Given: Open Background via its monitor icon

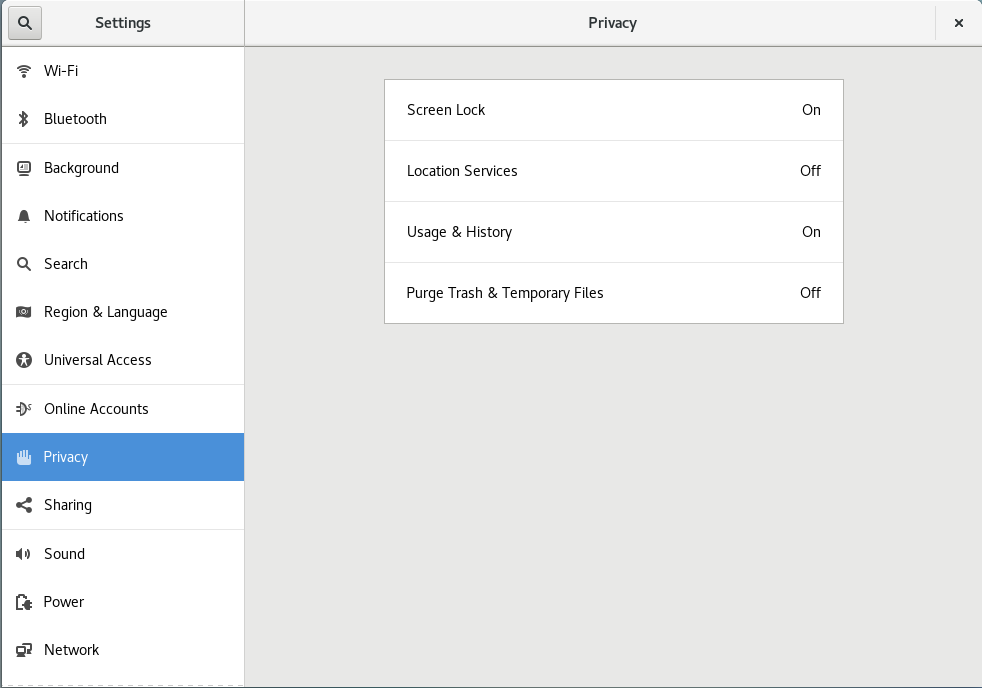Looking at the screenshot, I should point(24,168).
